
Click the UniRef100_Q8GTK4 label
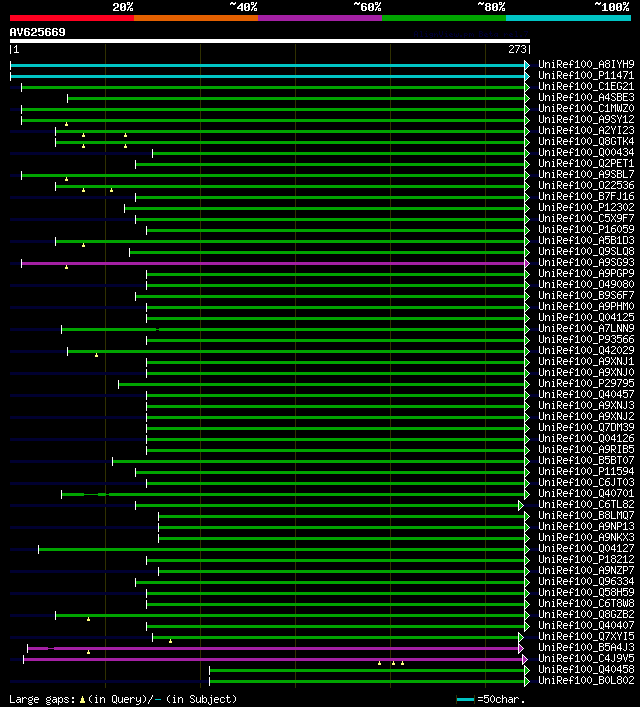(x=586, y=141)
